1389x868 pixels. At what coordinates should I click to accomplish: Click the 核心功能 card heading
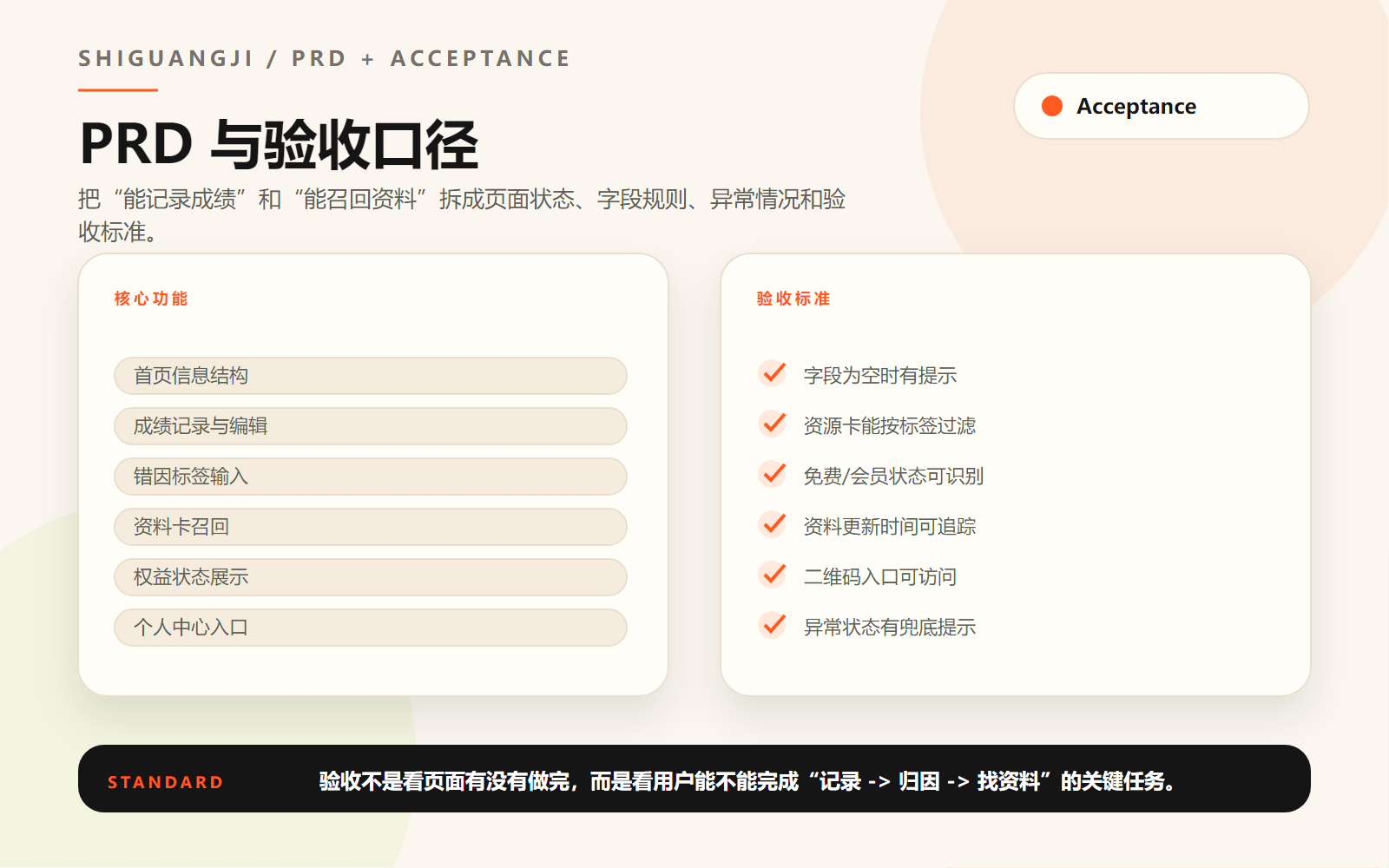pyautogui.click(x=151, y=299)
